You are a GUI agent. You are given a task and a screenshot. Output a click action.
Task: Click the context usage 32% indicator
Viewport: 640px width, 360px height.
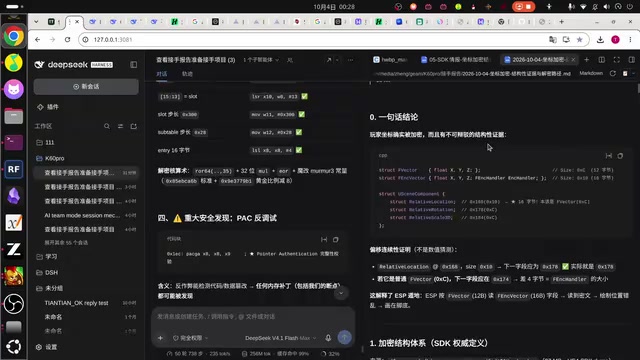331,354
